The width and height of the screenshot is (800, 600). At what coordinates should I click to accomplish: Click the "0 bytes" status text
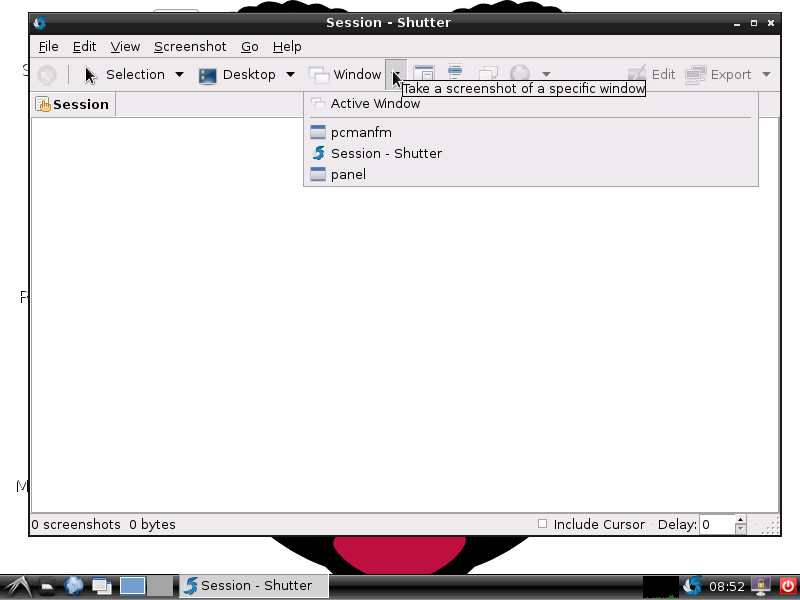(x=152, y=524)
